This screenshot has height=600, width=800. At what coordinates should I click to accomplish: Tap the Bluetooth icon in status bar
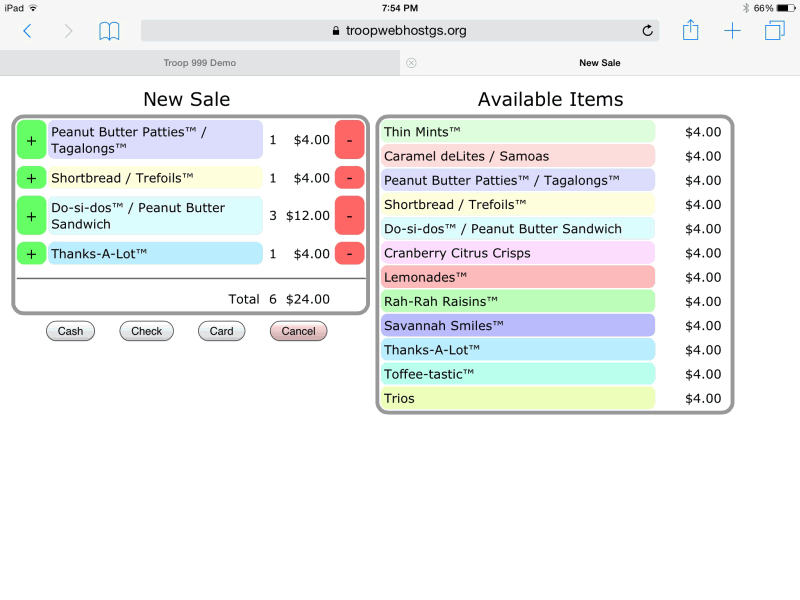pos(746,8)
